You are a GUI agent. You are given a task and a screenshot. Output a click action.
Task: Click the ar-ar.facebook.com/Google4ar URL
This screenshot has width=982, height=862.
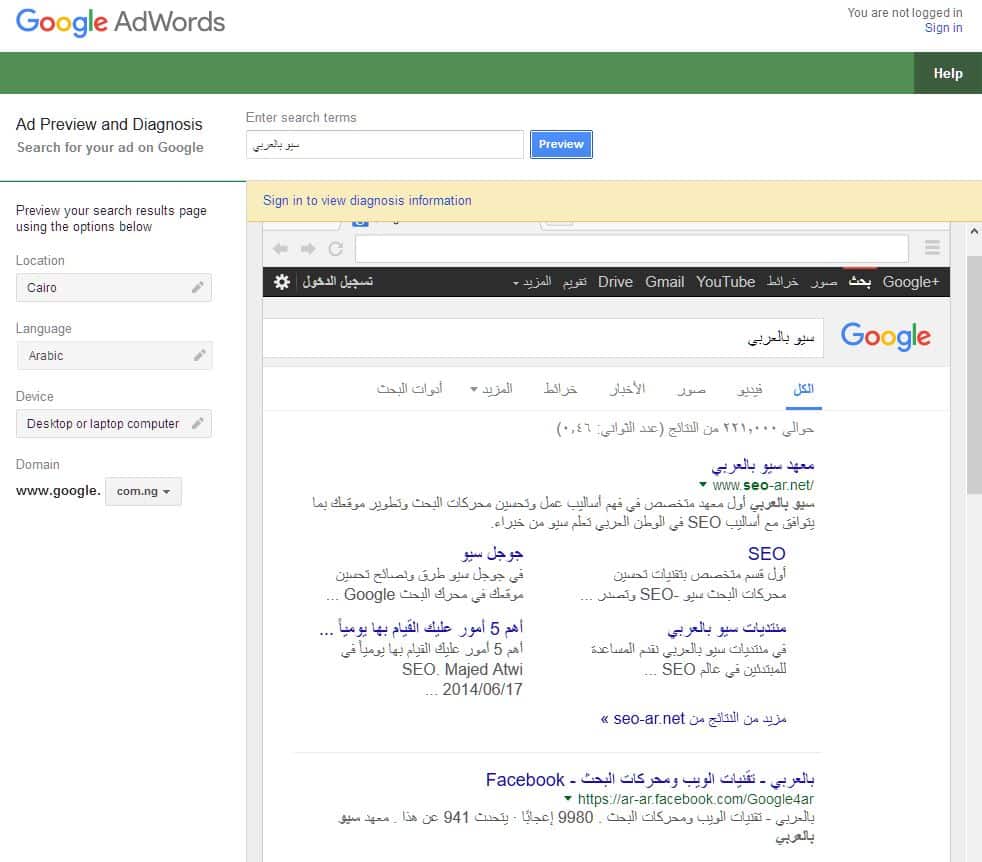[696, 799]
